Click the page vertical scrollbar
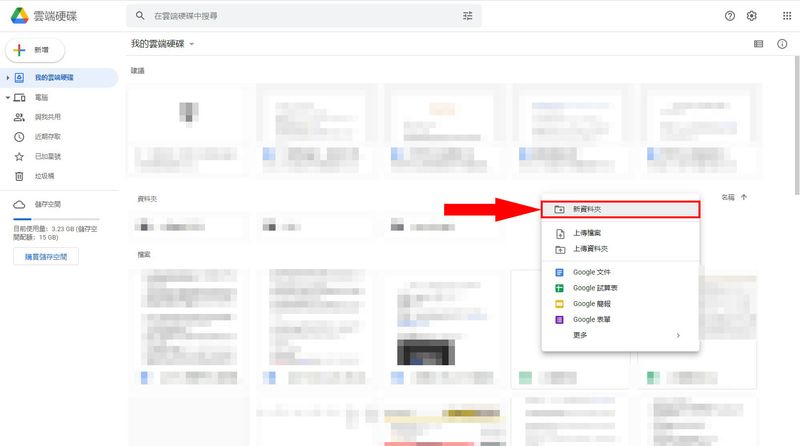The height and width of the screenshot is (446, 800). point(797,125)
